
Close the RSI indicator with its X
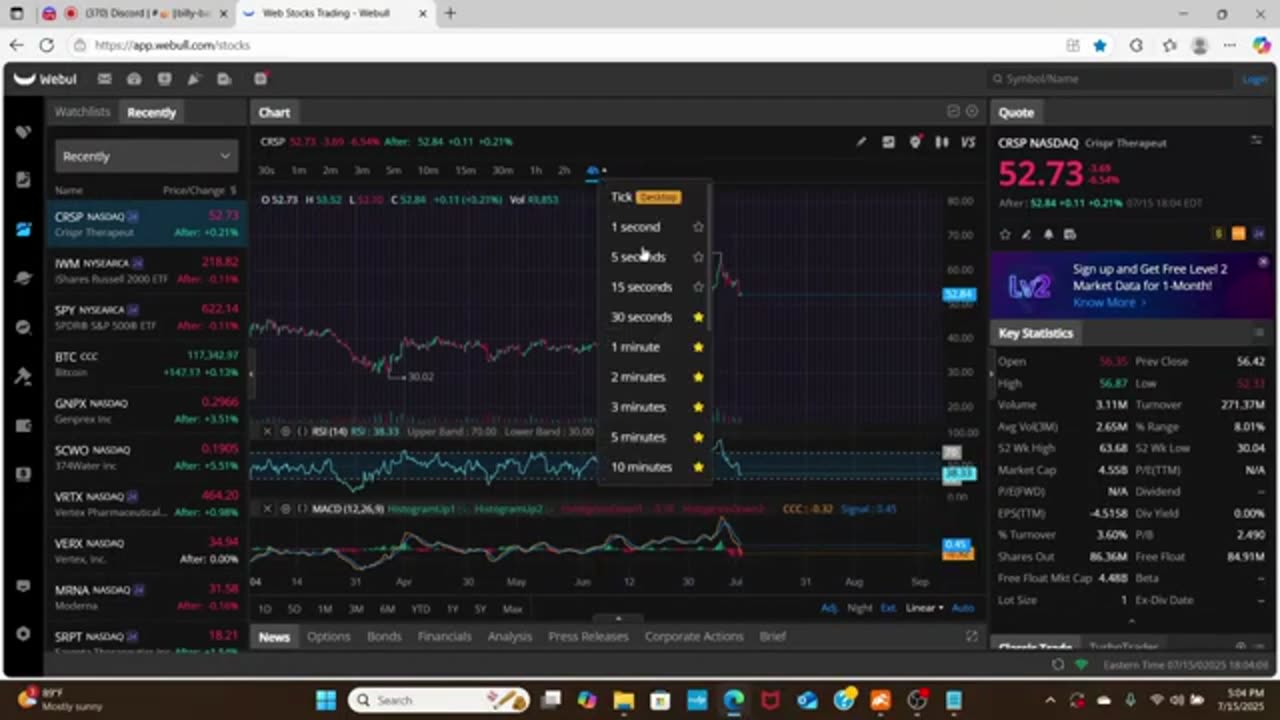[267, 431]
